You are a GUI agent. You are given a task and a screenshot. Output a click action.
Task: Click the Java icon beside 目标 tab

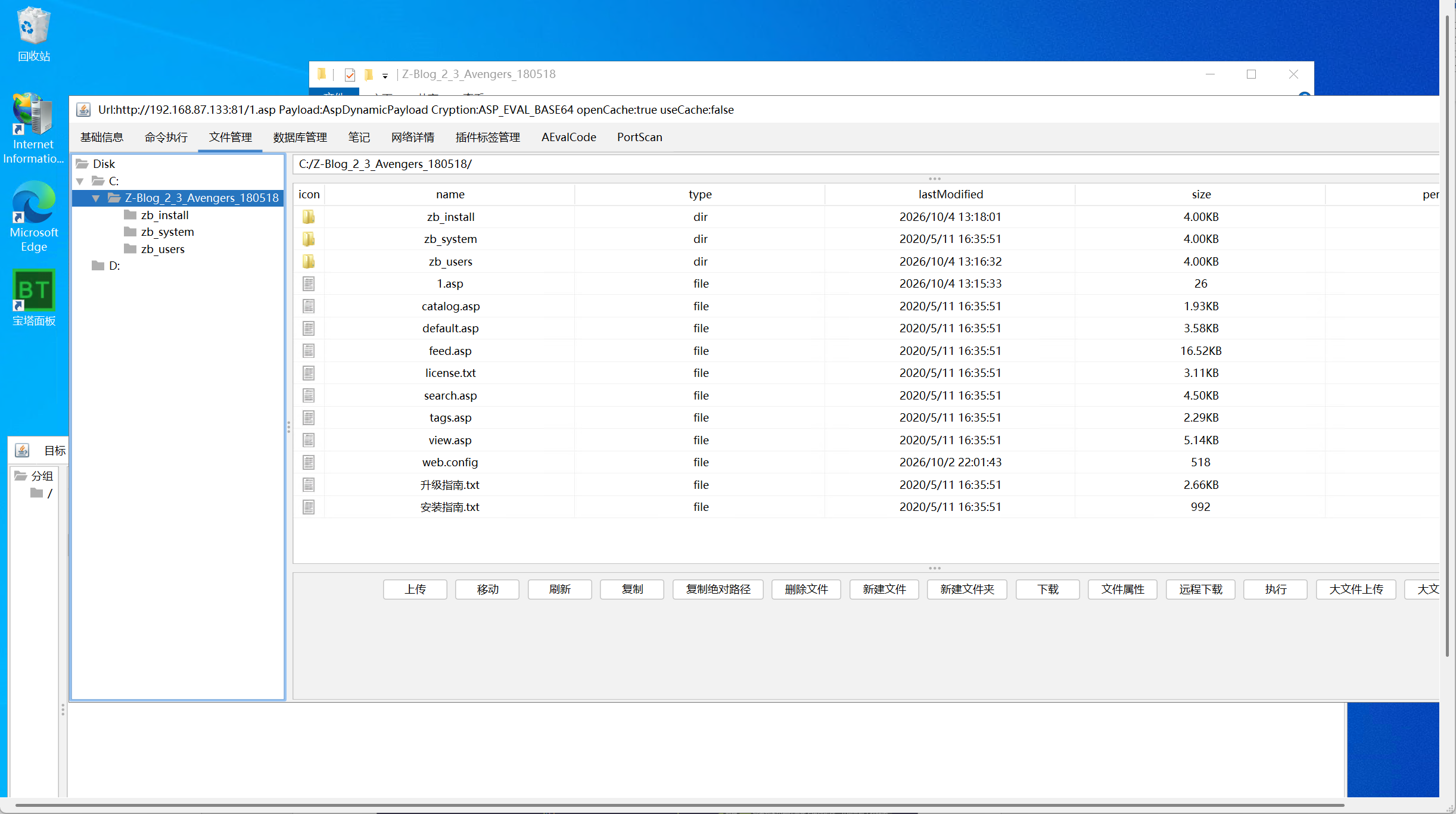(x=22, y=450)
